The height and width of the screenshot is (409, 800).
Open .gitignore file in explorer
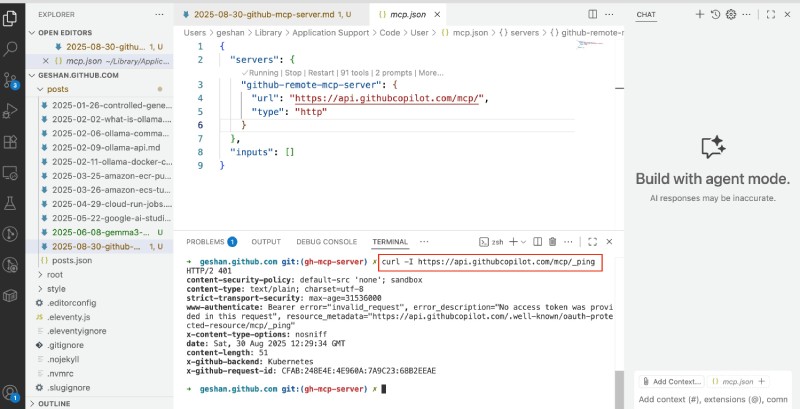[x=65, y=345]
